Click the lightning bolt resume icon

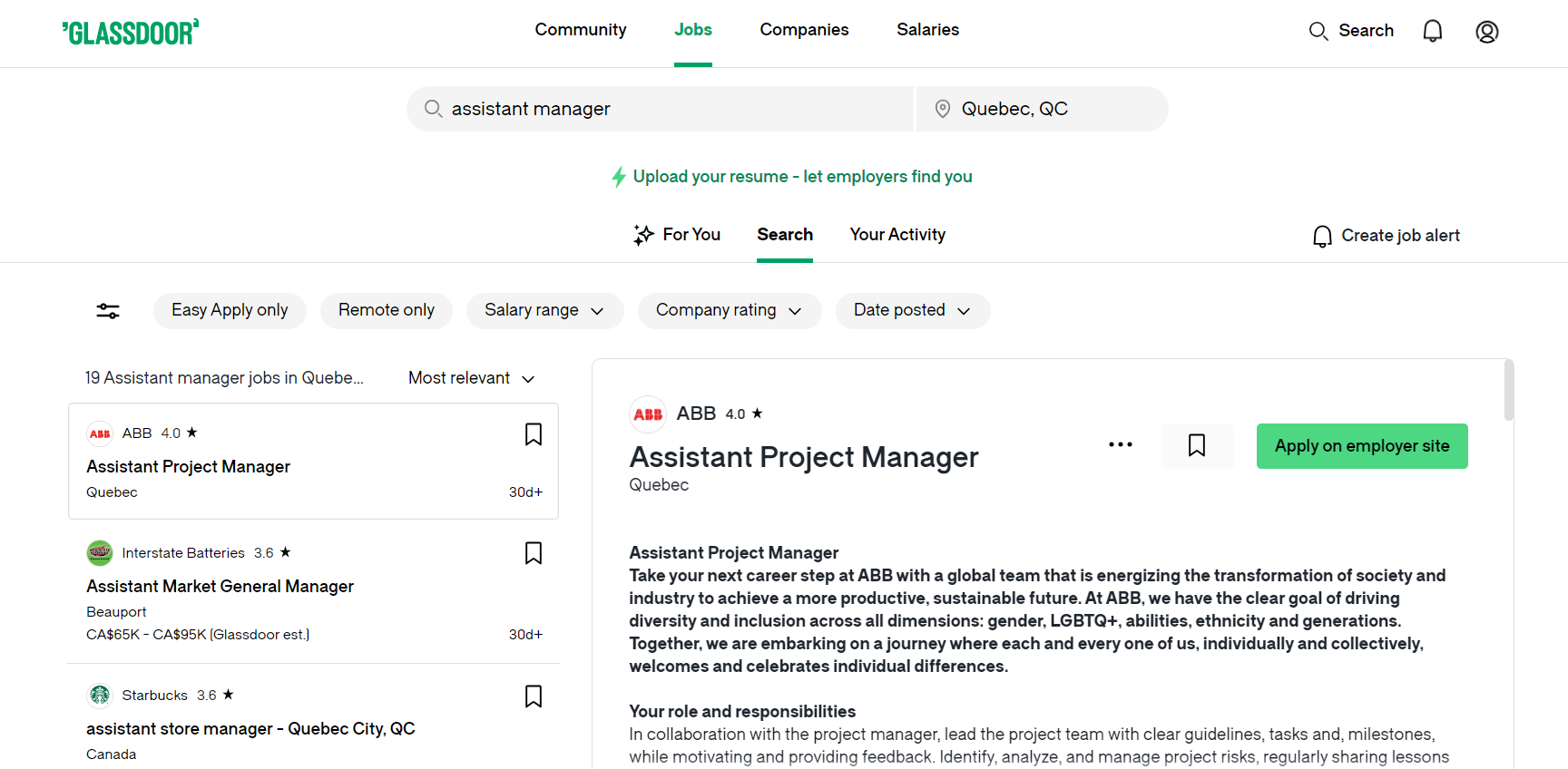click(x=619, y=177)
